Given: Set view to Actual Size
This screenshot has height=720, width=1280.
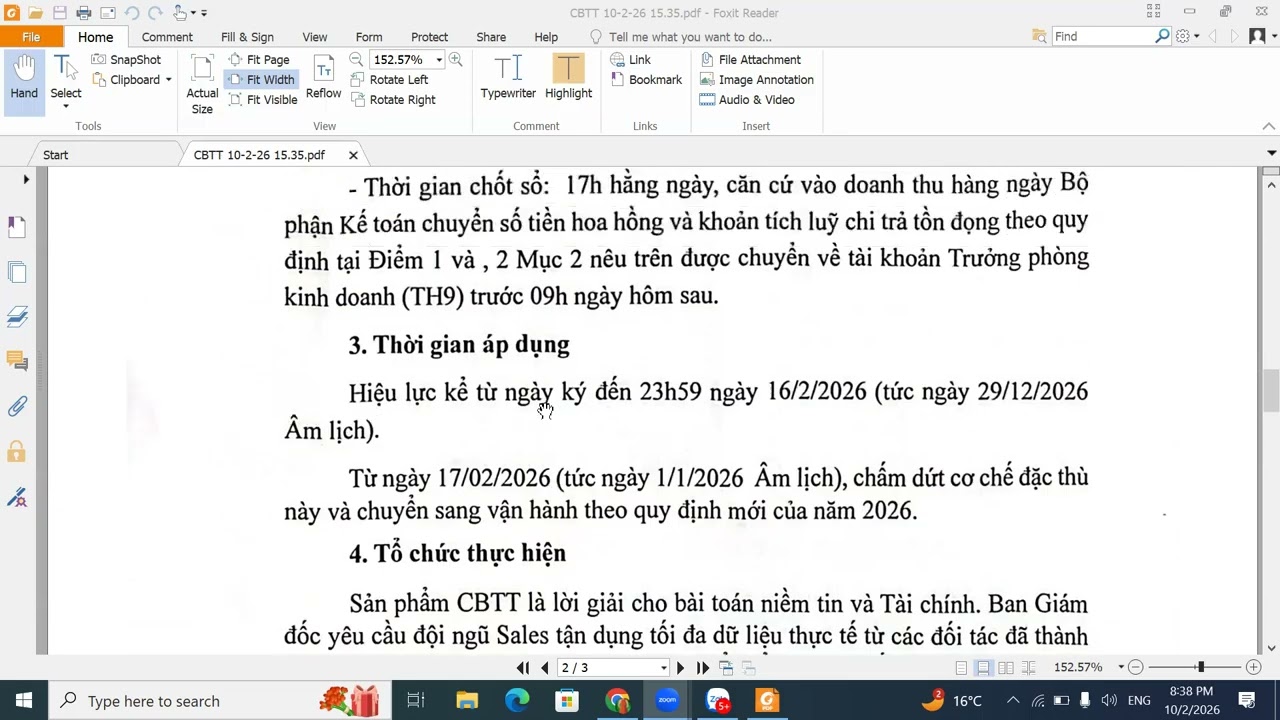Looking at the screenshot, I should [202, 85].
